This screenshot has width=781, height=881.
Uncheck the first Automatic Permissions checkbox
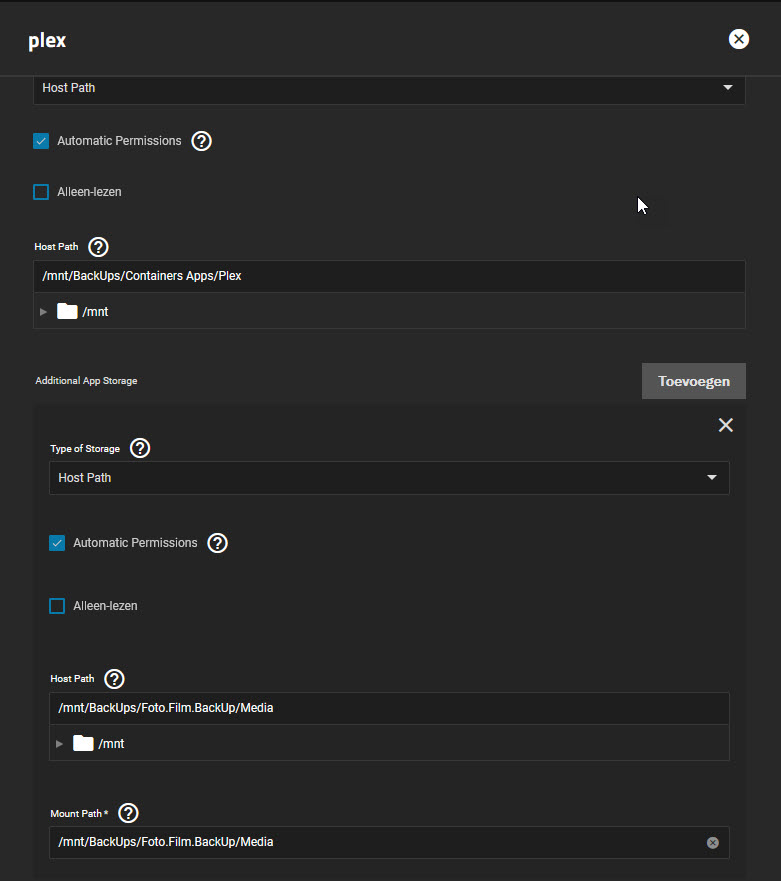41,141
